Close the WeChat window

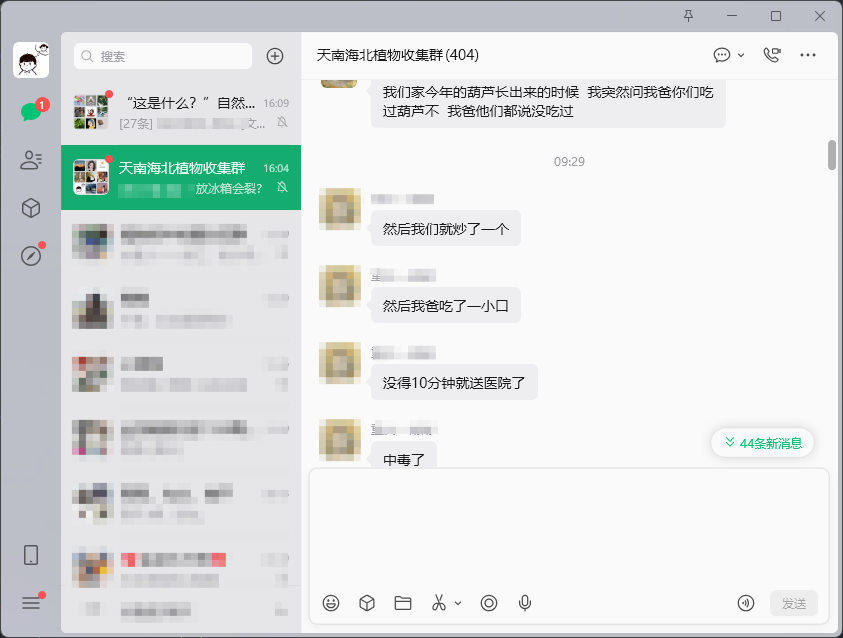pos(819,16)
